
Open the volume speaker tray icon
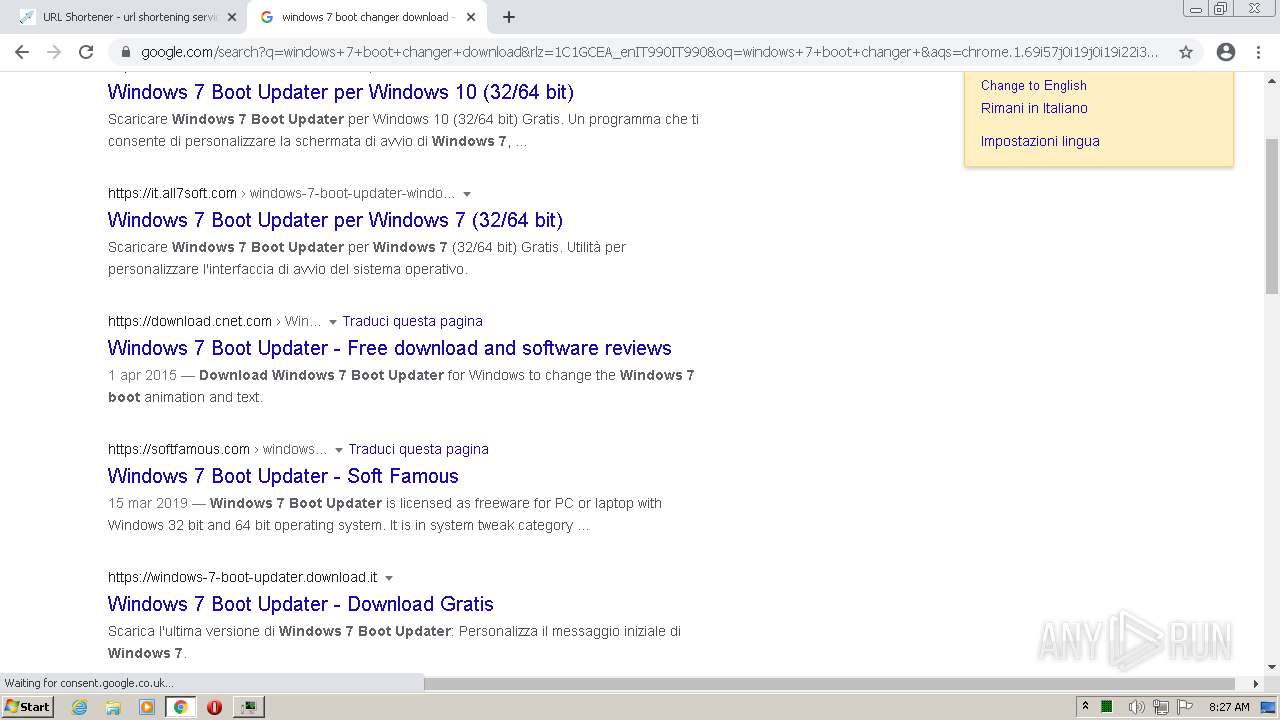tap(1136, 707)
